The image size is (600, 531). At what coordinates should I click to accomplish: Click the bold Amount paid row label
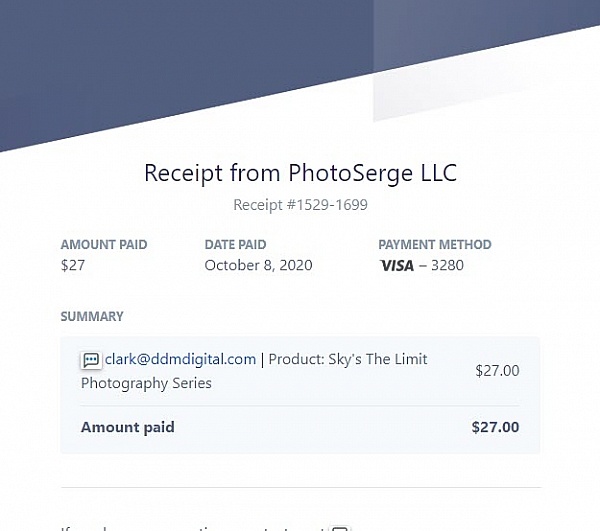click(x=128, y=427)
